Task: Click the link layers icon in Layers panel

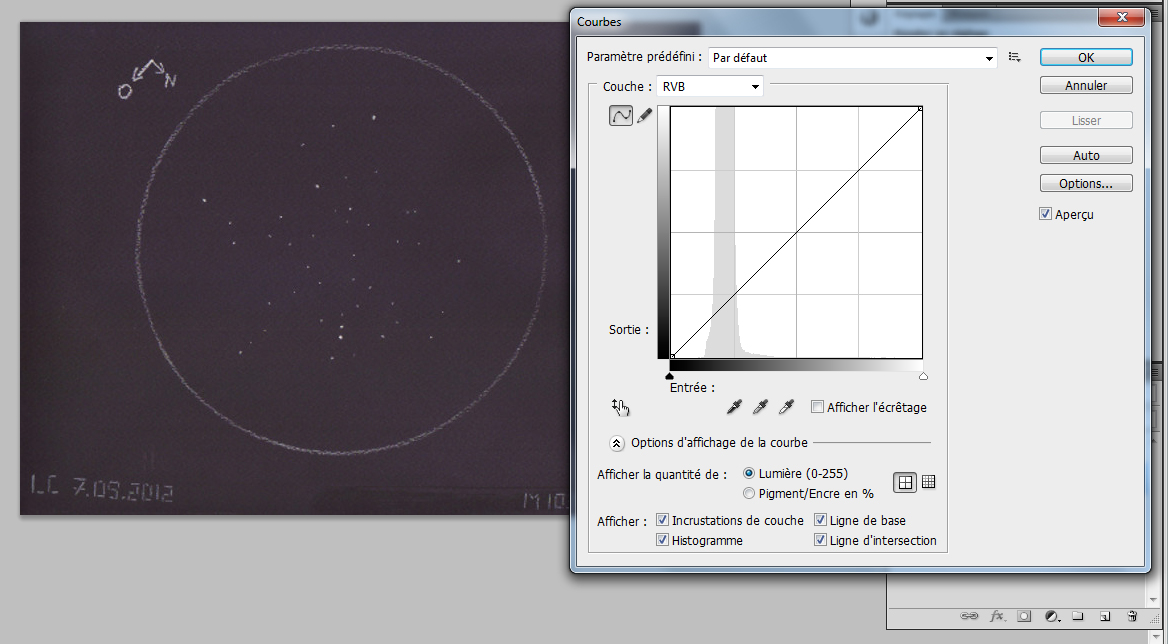Action: coord(969,616)
